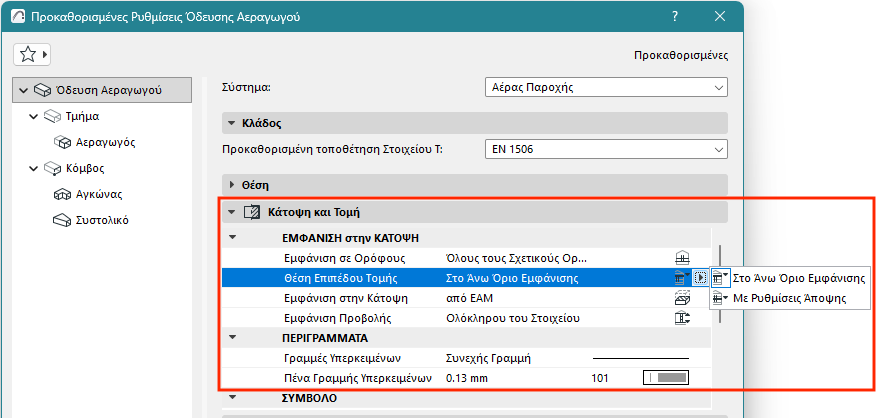Collapse the Τμήμα tree node
The height and width of the screenshot is (418, 877).
(x=34, y=117)
